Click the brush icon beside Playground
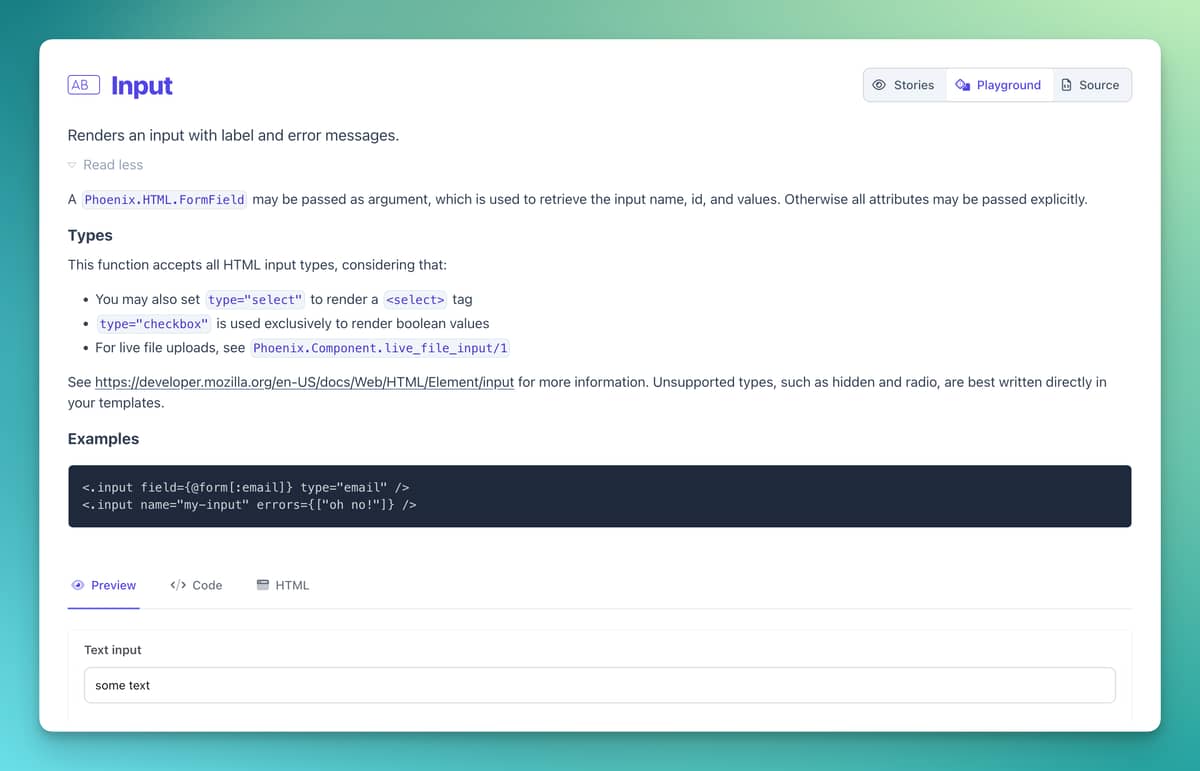 [x=962, y=85]
